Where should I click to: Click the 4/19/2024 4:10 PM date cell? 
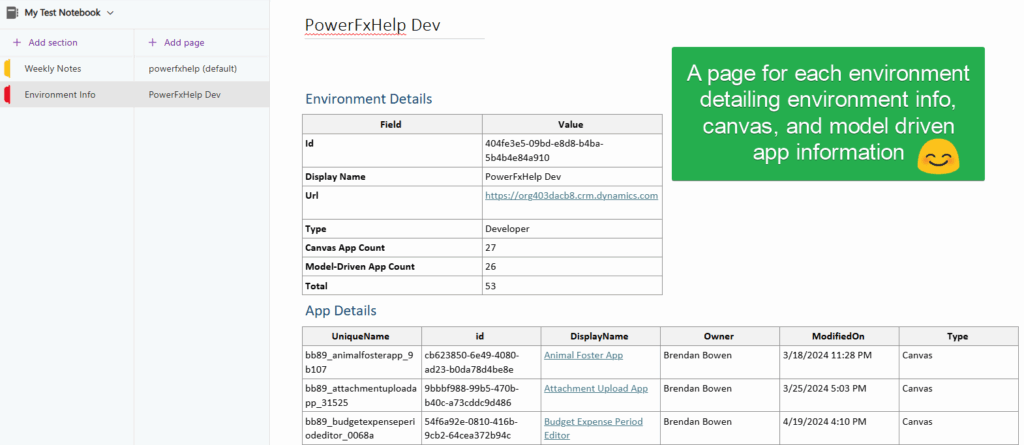click(x=839, y=429)
